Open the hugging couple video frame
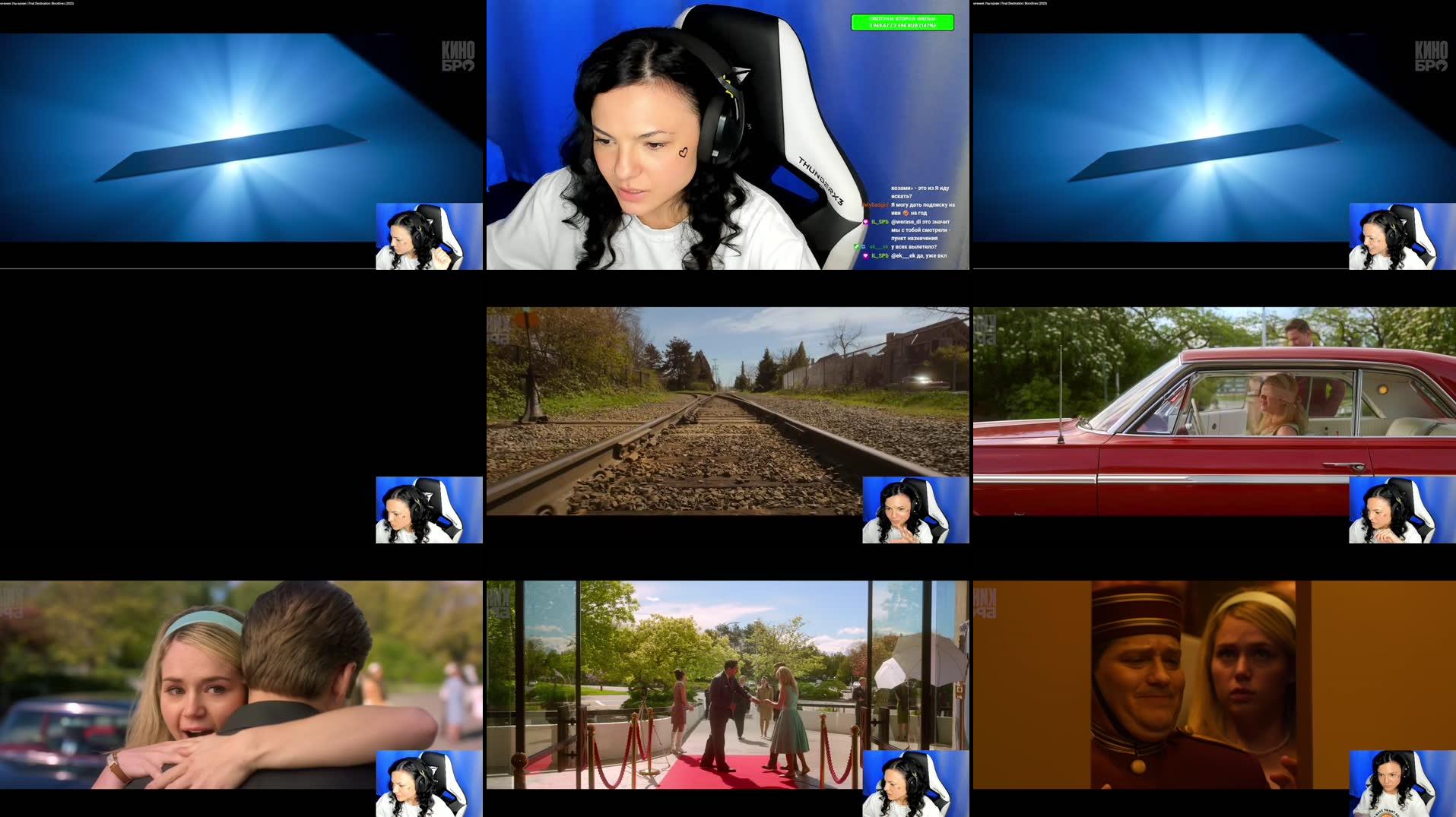The width and height of the screenshot is (1456, 817). (241, 685)
